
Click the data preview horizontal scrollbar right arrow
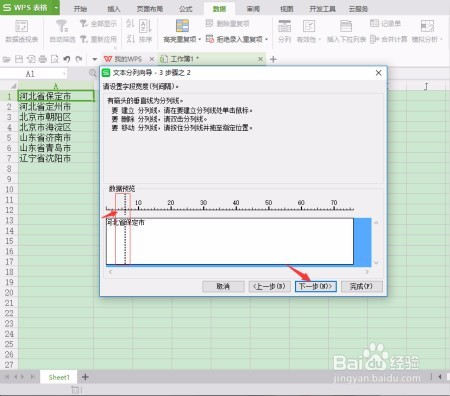(367, 272)
